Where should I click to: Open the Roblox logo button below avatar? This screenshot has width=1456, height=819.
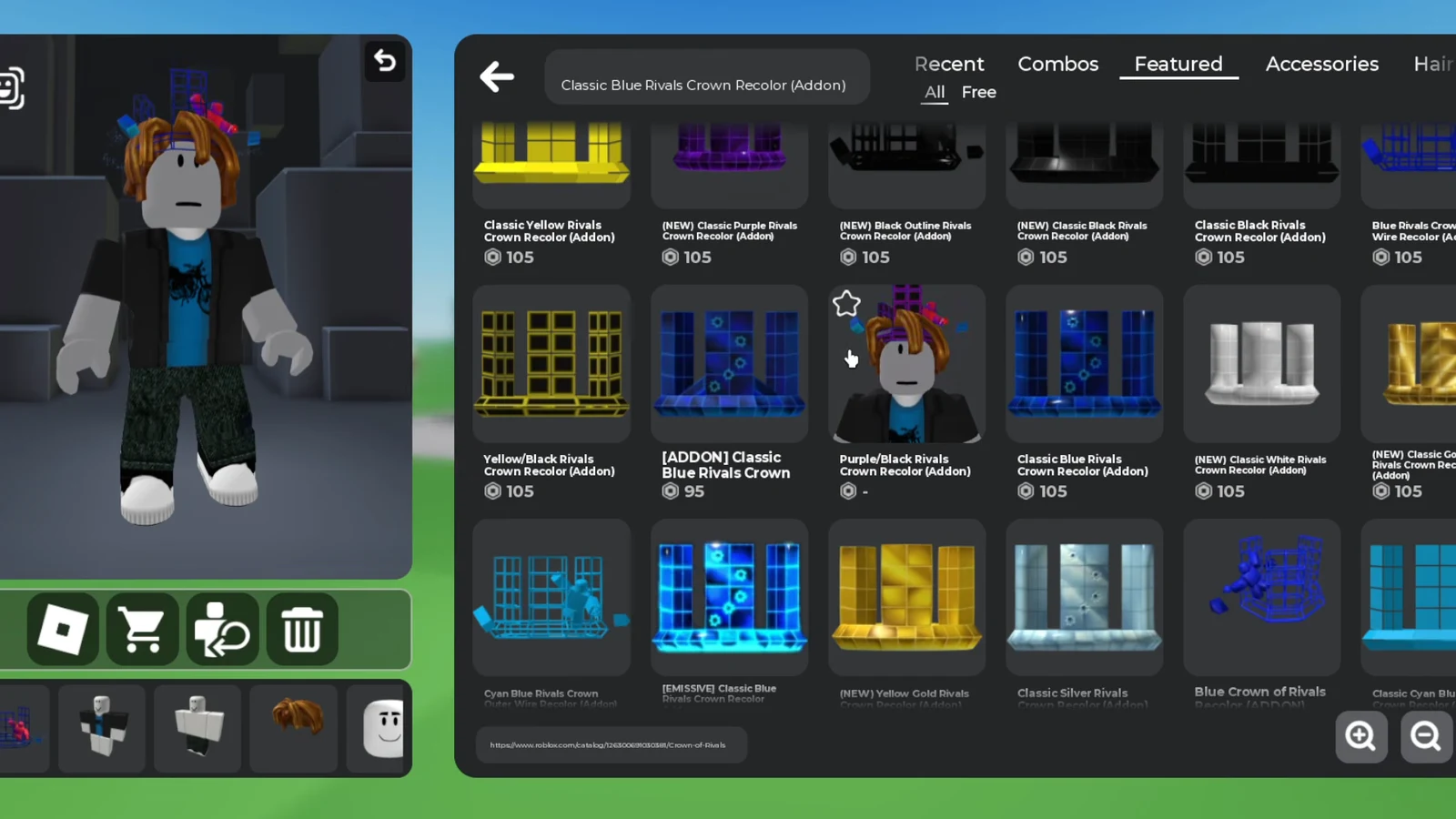(x=63, y=629)
